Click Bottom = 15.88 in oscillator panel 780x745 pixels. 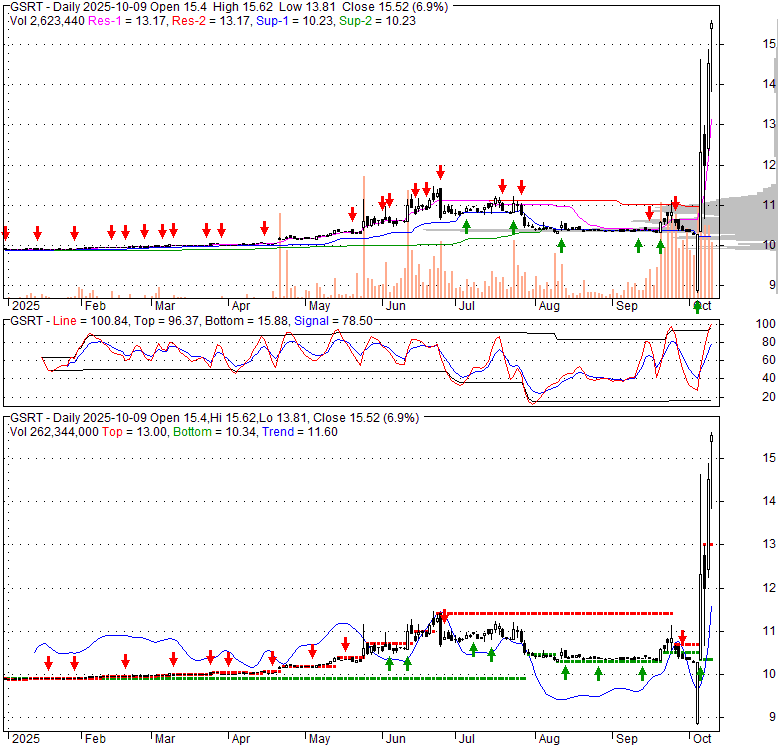pyautogui.click(x=246, y=321)
